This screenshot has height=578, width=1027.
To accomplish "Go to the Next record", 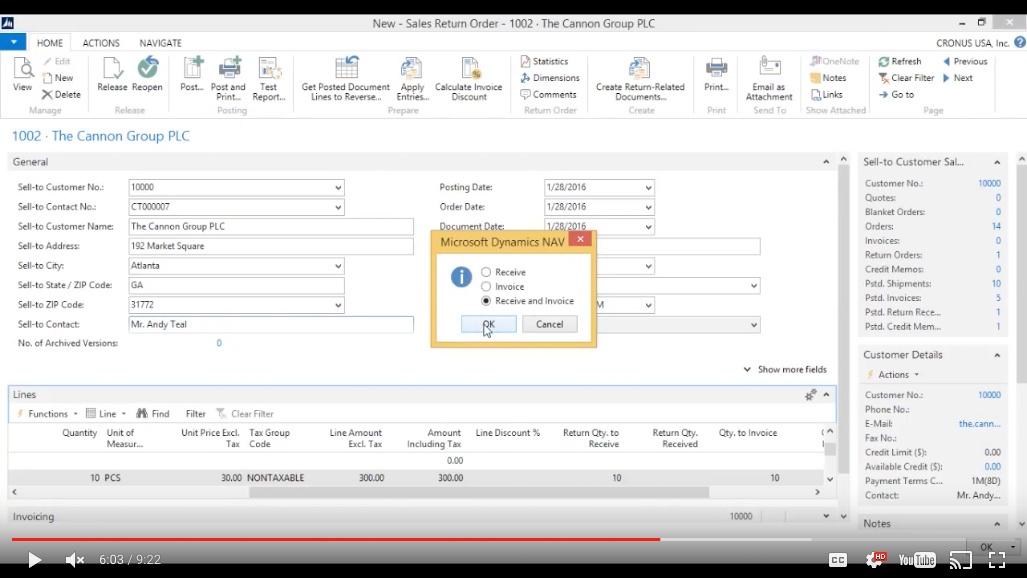I will click(x=958, y=78).
